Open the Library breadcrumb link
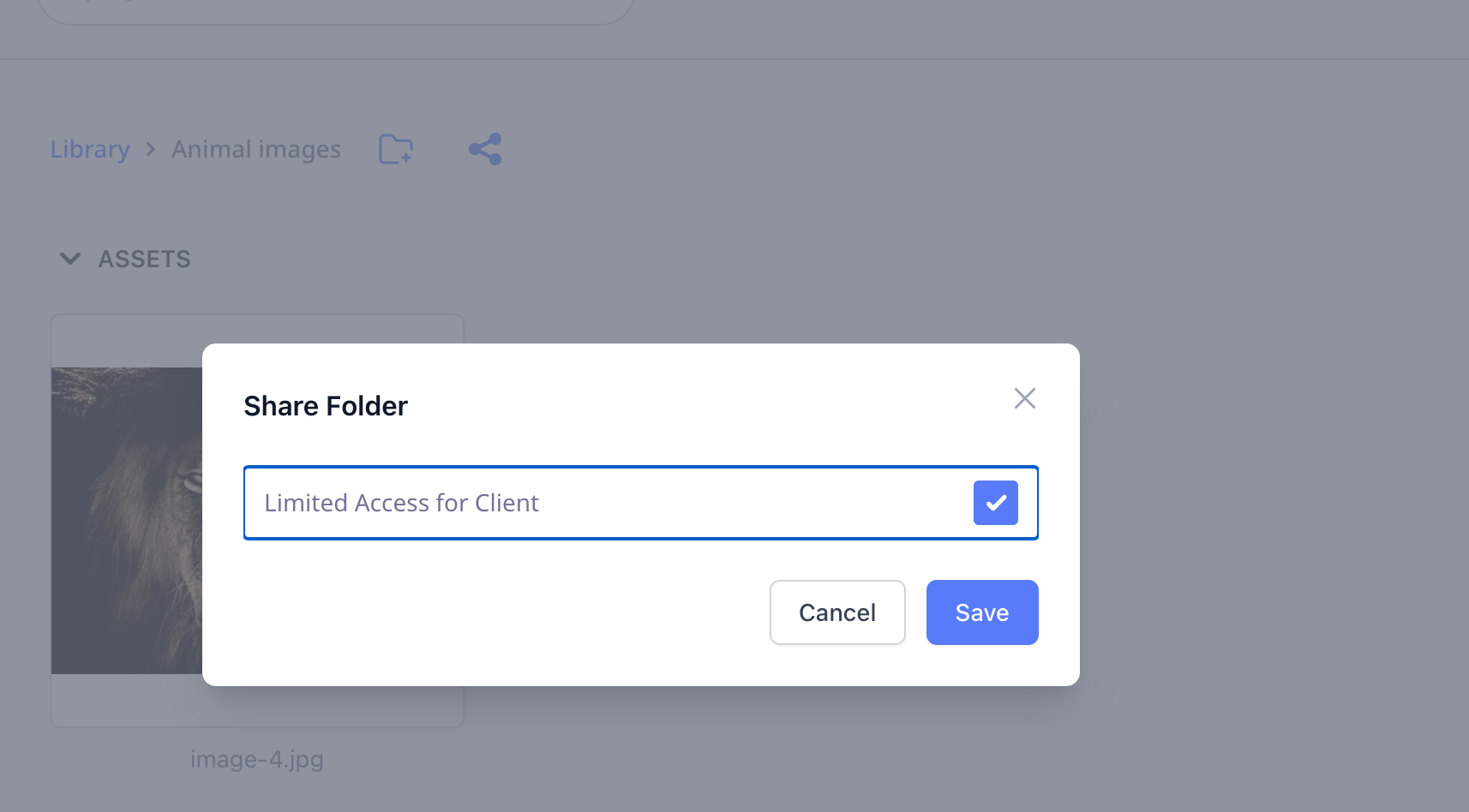 [90, 149]
